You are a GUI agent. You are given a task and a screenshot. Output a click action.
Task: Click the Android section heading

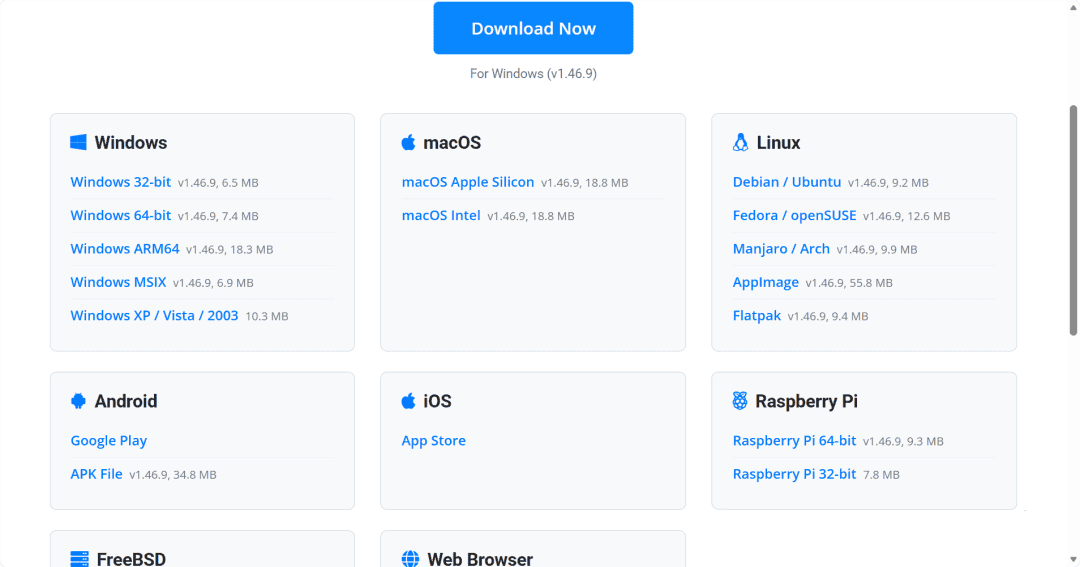coord(126,401)
